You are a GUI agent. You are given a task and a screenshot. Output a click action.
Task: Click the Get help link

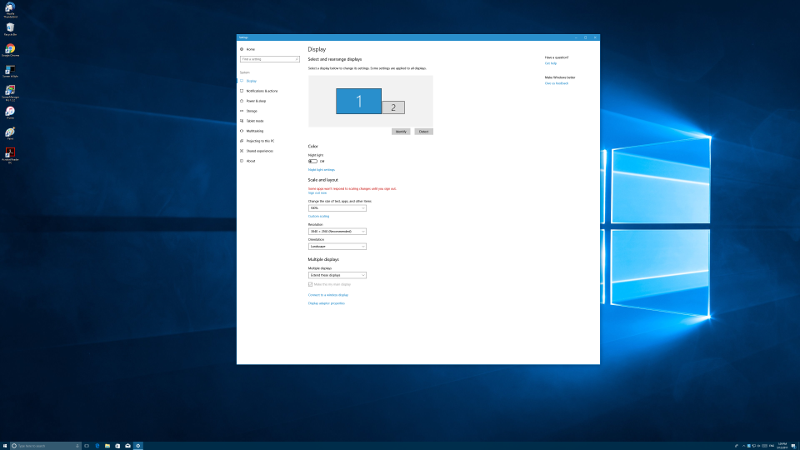[x=551, y=63]
